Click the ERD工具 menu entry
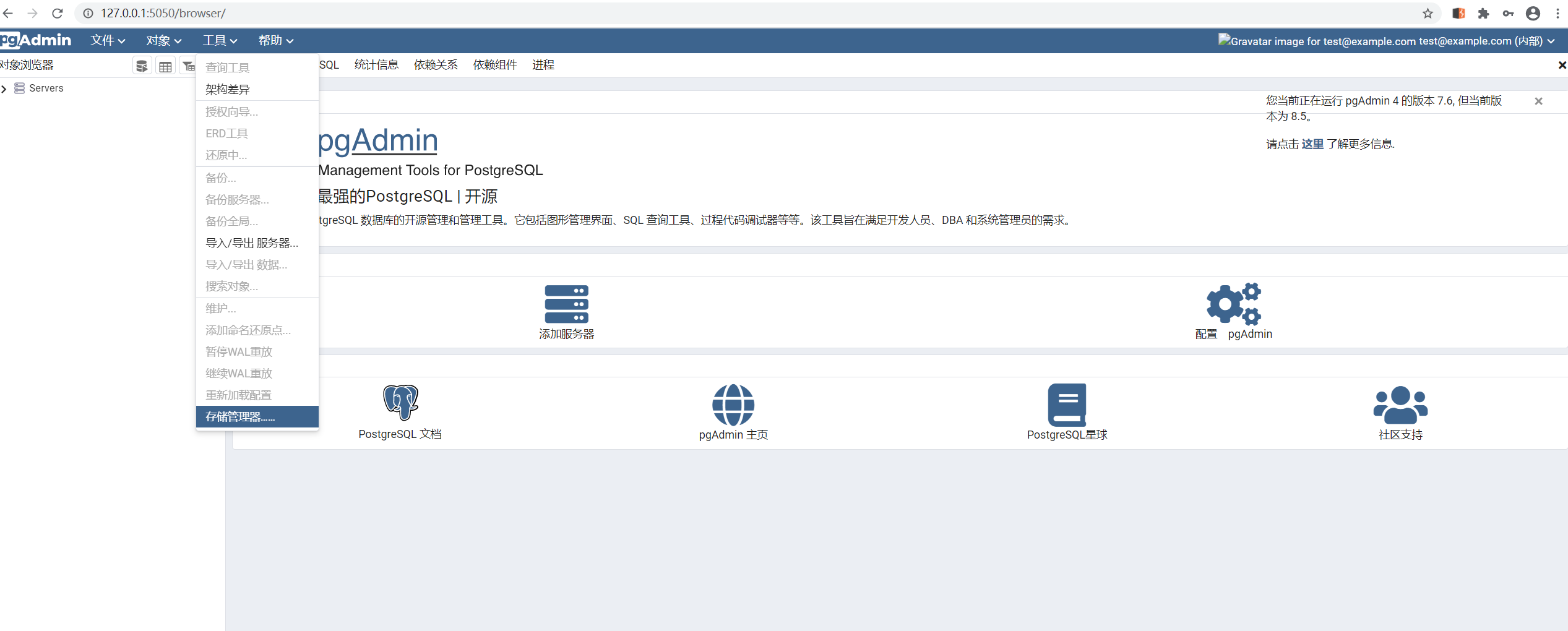 pyautogui.click(x=257, y=134)
